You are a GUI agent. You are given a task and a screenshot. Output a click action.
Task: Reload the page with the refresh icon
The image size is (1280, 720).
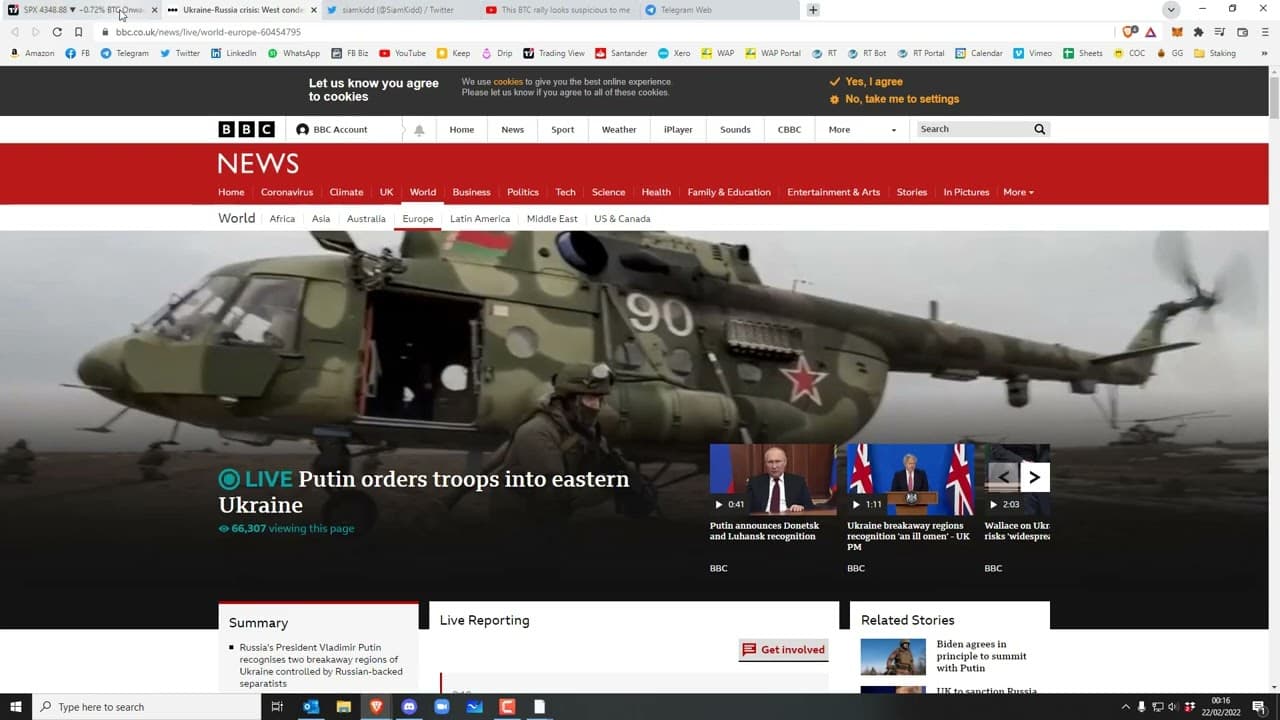point(57,32)
